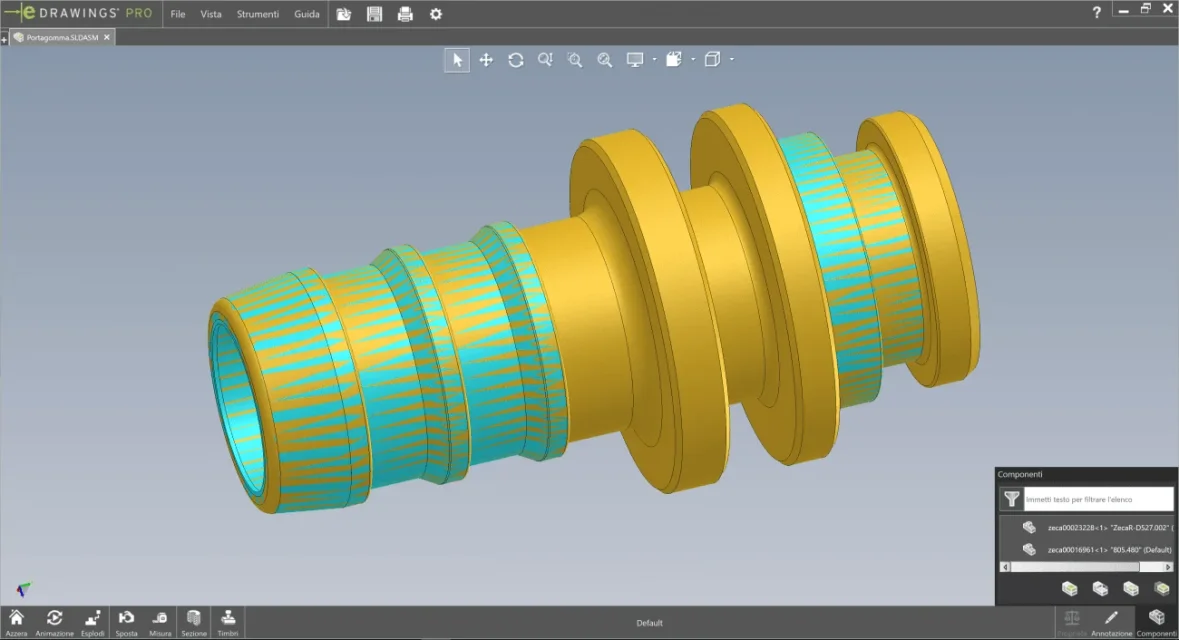Expand the view orientation cube dropdown arrow
This screenshot has width=1179, height=640.
click(732, 59)
